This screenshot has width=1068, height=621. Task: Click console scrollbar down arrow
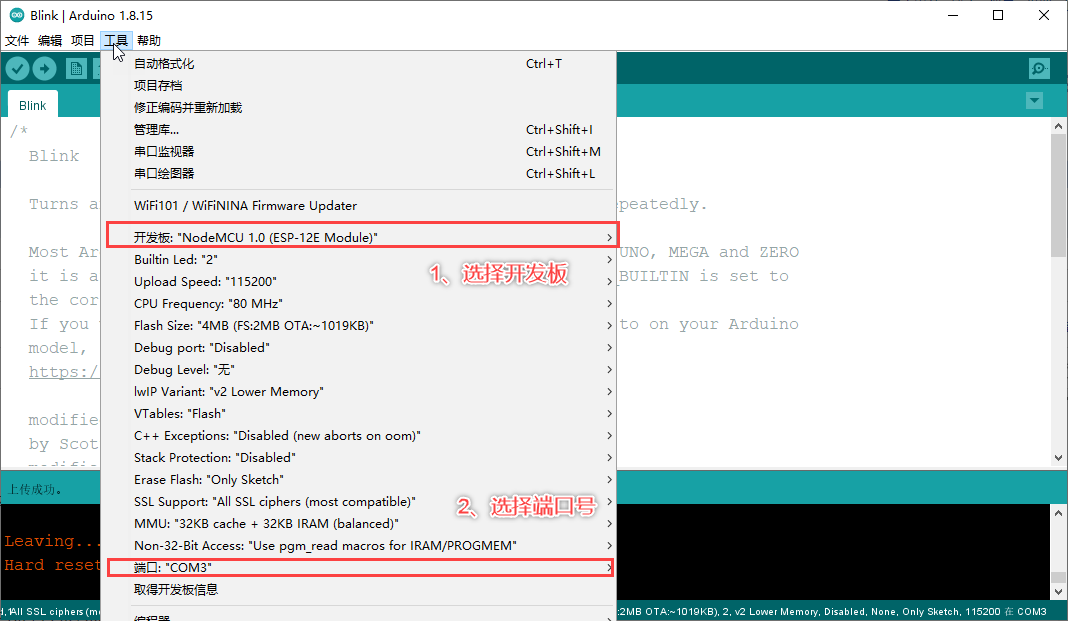click(x=1058, y=592)
